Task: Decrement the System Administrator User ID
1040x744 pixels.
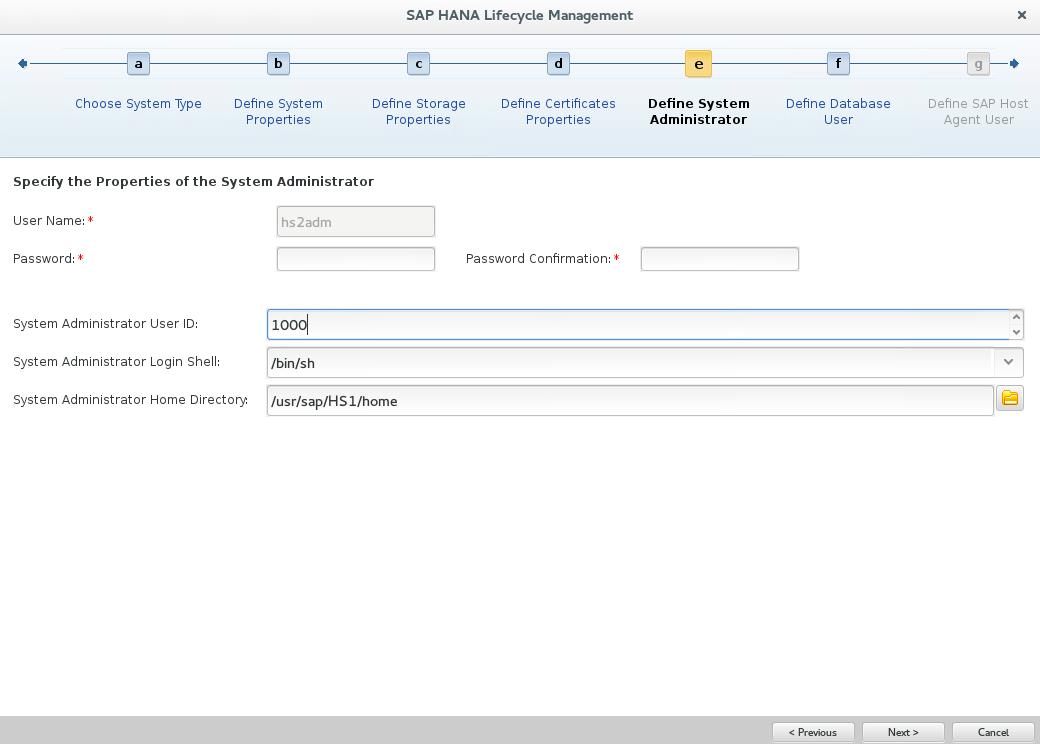Action: [x=1016, y=331]
